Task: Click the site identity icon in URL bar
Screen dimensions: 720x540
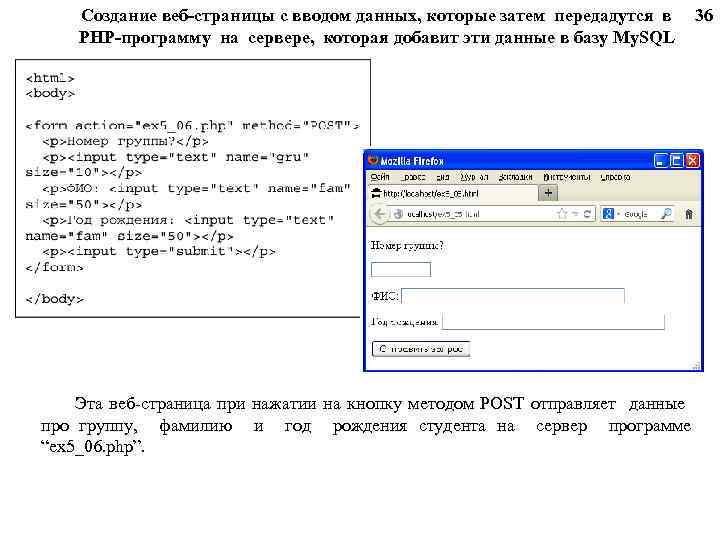Action: point(398,214)
